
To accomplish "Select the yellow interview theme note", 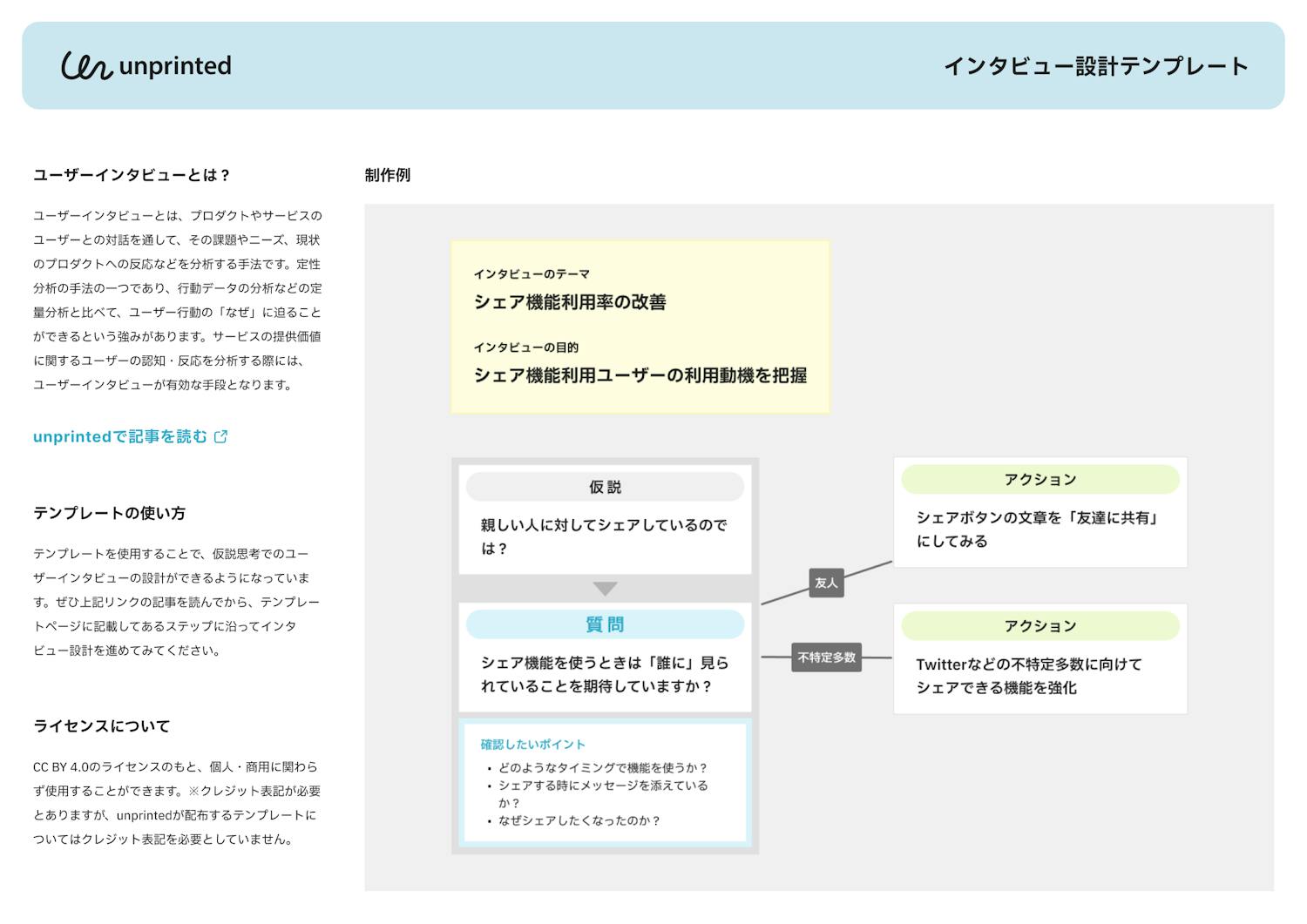I will (640, 327).
